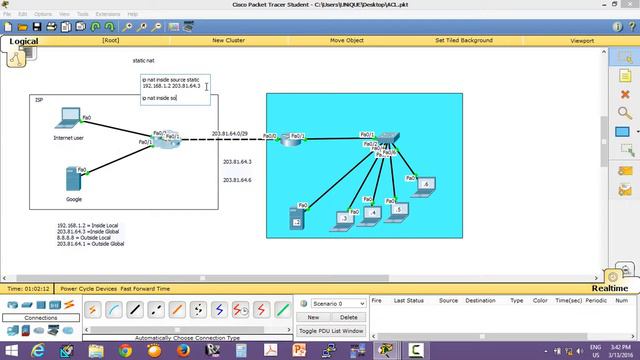Choose the Add Simple PDU envelope
Image resolution: width=640 pixels, height=360 pixels.
[624, 171]
